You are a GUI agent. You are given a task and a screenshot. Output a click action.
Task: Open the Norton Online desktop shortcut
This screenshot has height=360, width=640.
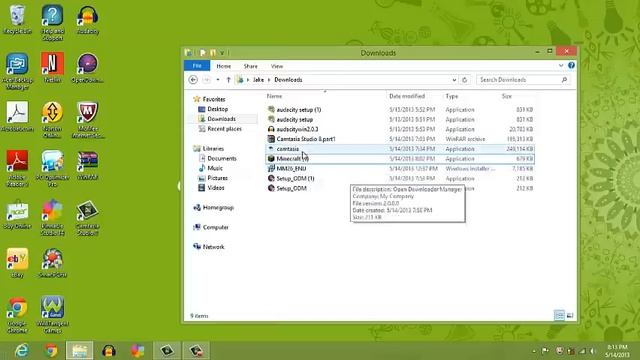click(52, 120)
